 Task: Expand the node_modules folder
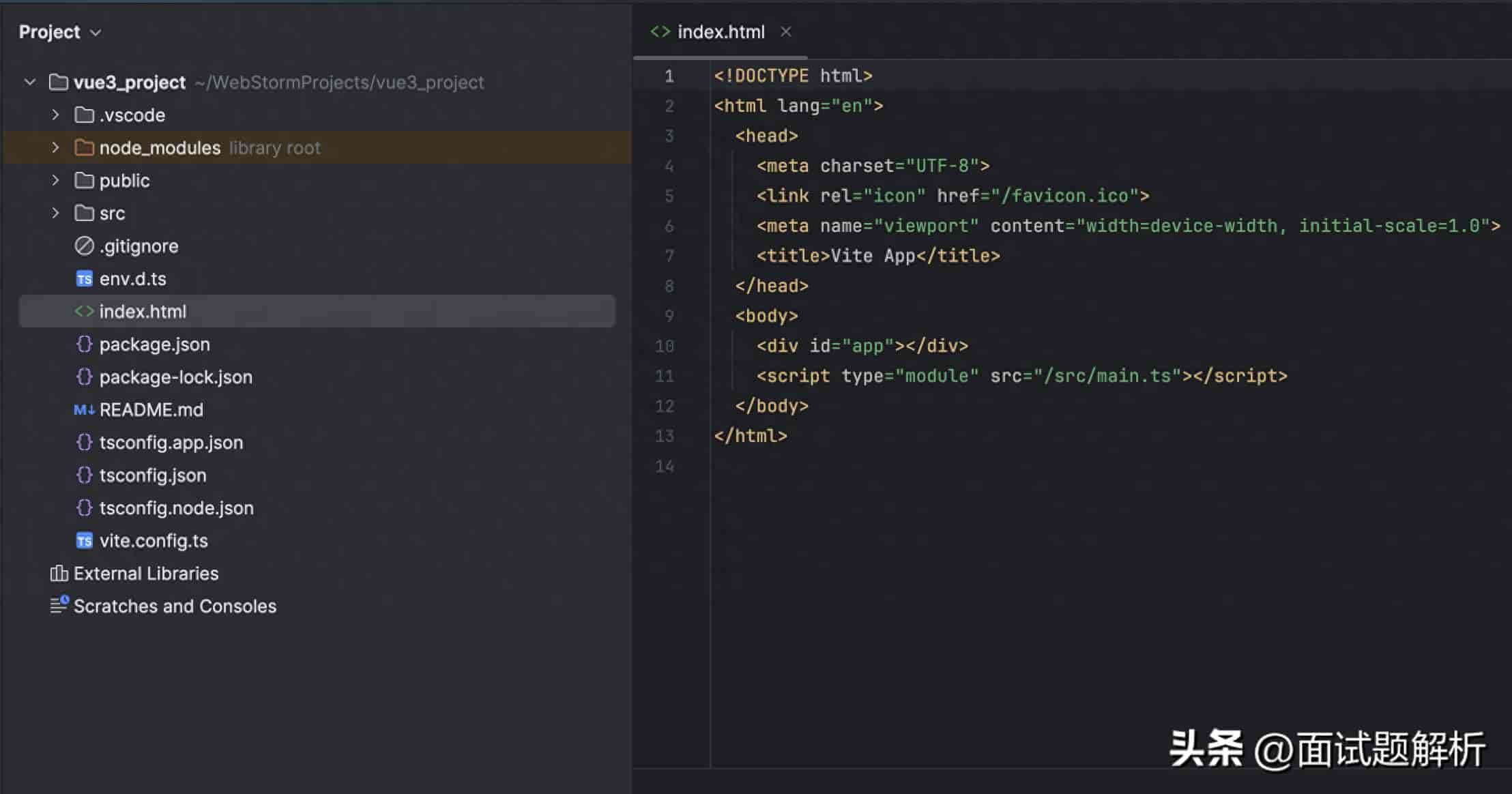pyautogui.click(x=56, y=148)
